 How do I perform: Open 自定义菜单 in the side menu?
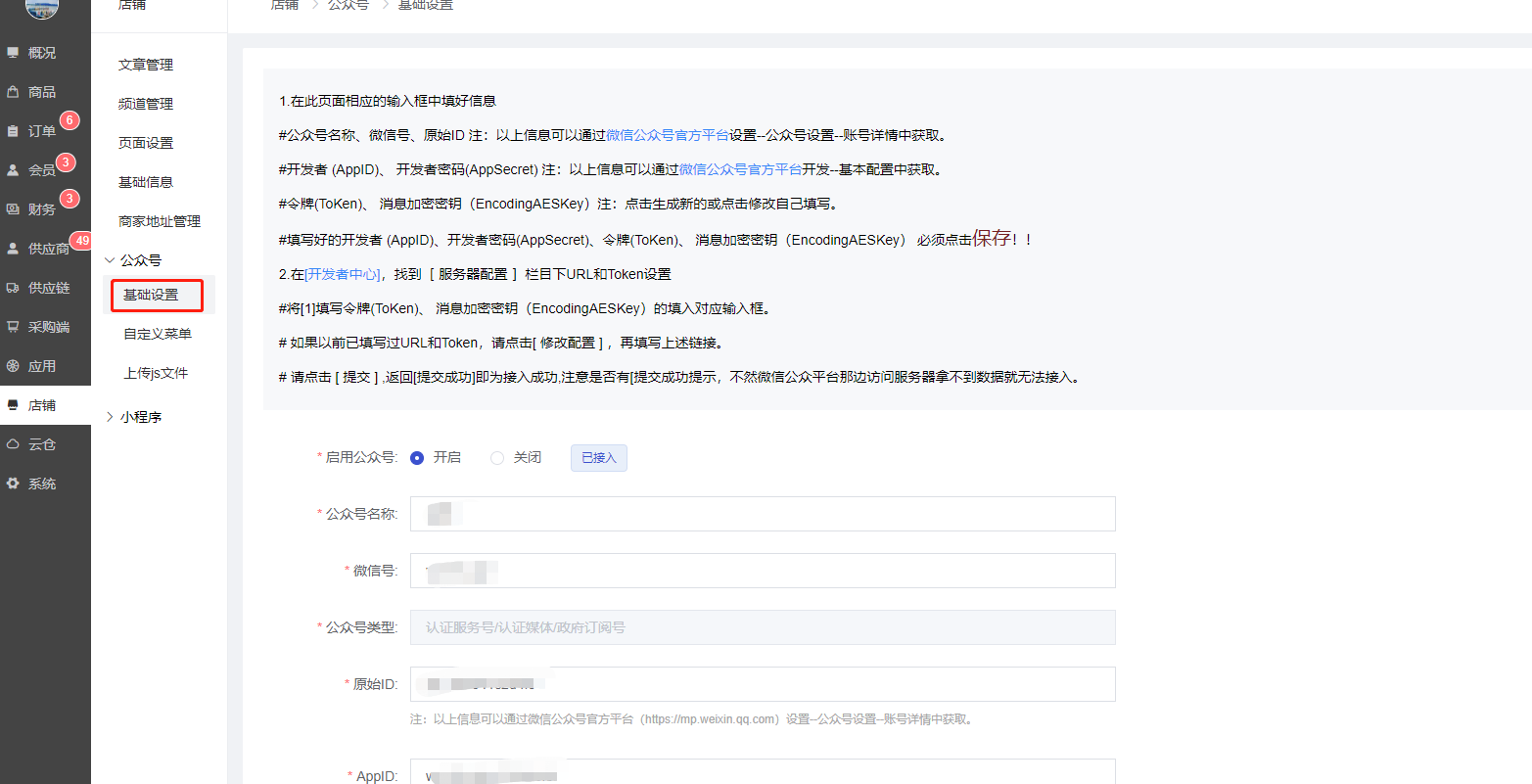click(x=158, y=334)
